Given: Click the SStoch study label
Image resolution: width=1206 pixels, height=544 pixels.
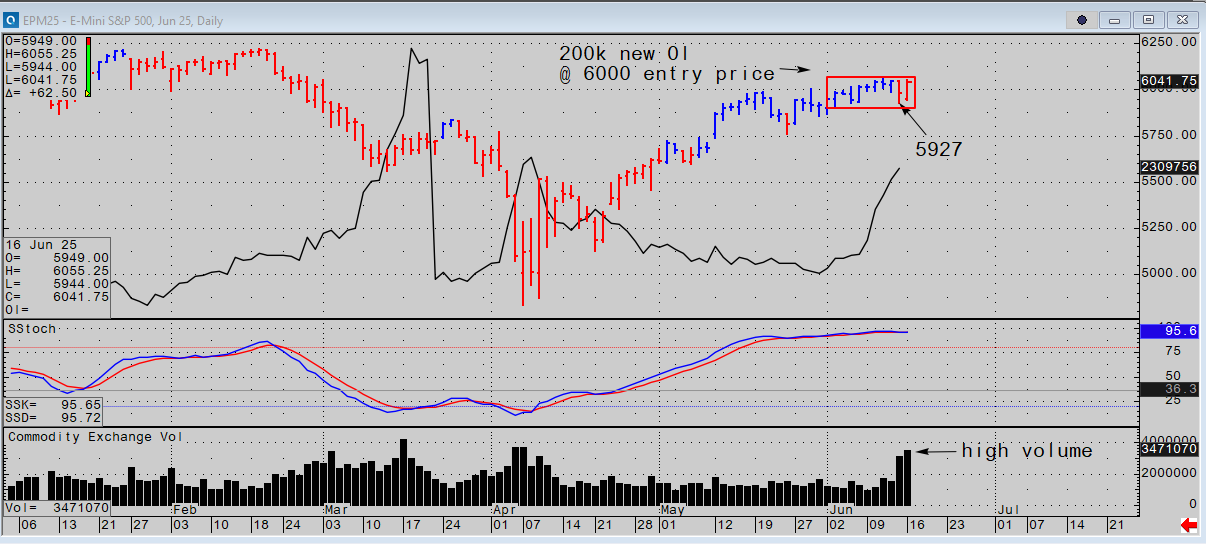Looking at the screenshot, I should pyautogui.click(x=33, y=329).
